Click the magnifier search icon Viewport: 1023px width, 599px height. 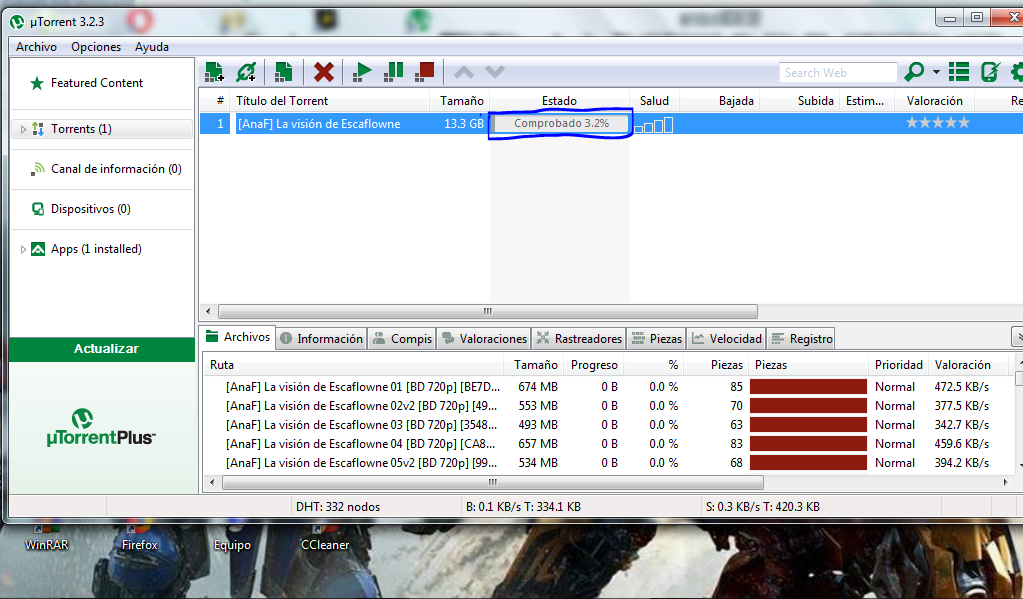(914, 71)
